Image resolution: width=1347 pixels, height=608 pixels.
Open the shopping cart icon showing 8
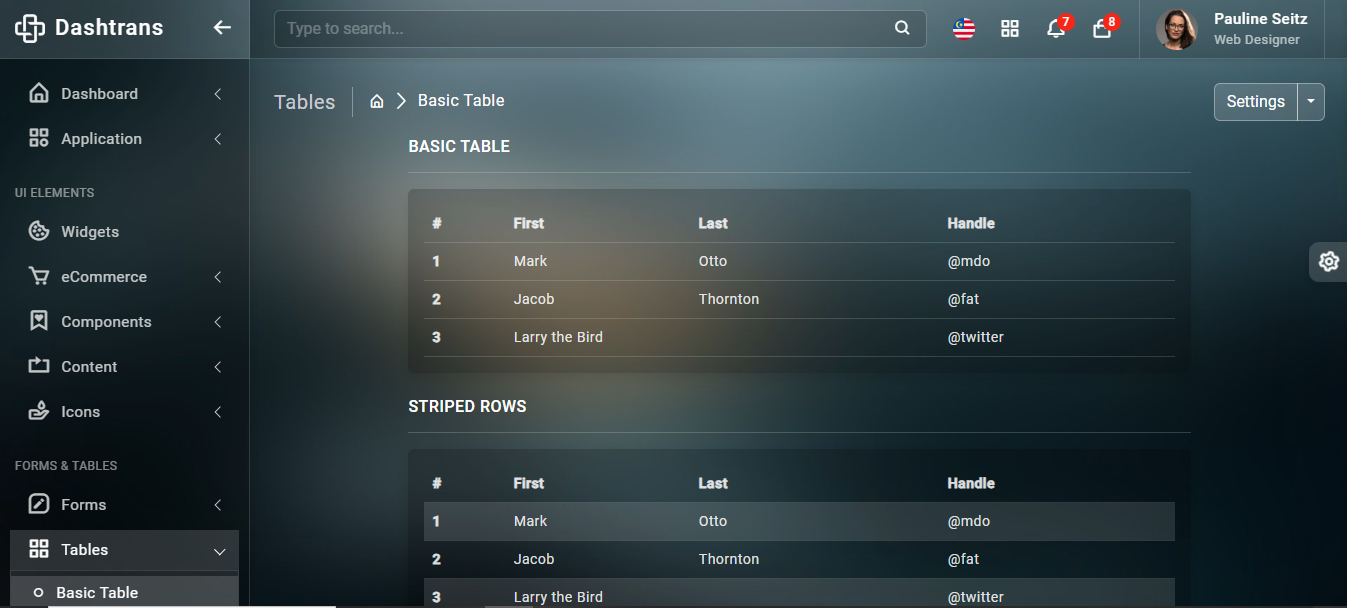click(x=1101, y=30)
